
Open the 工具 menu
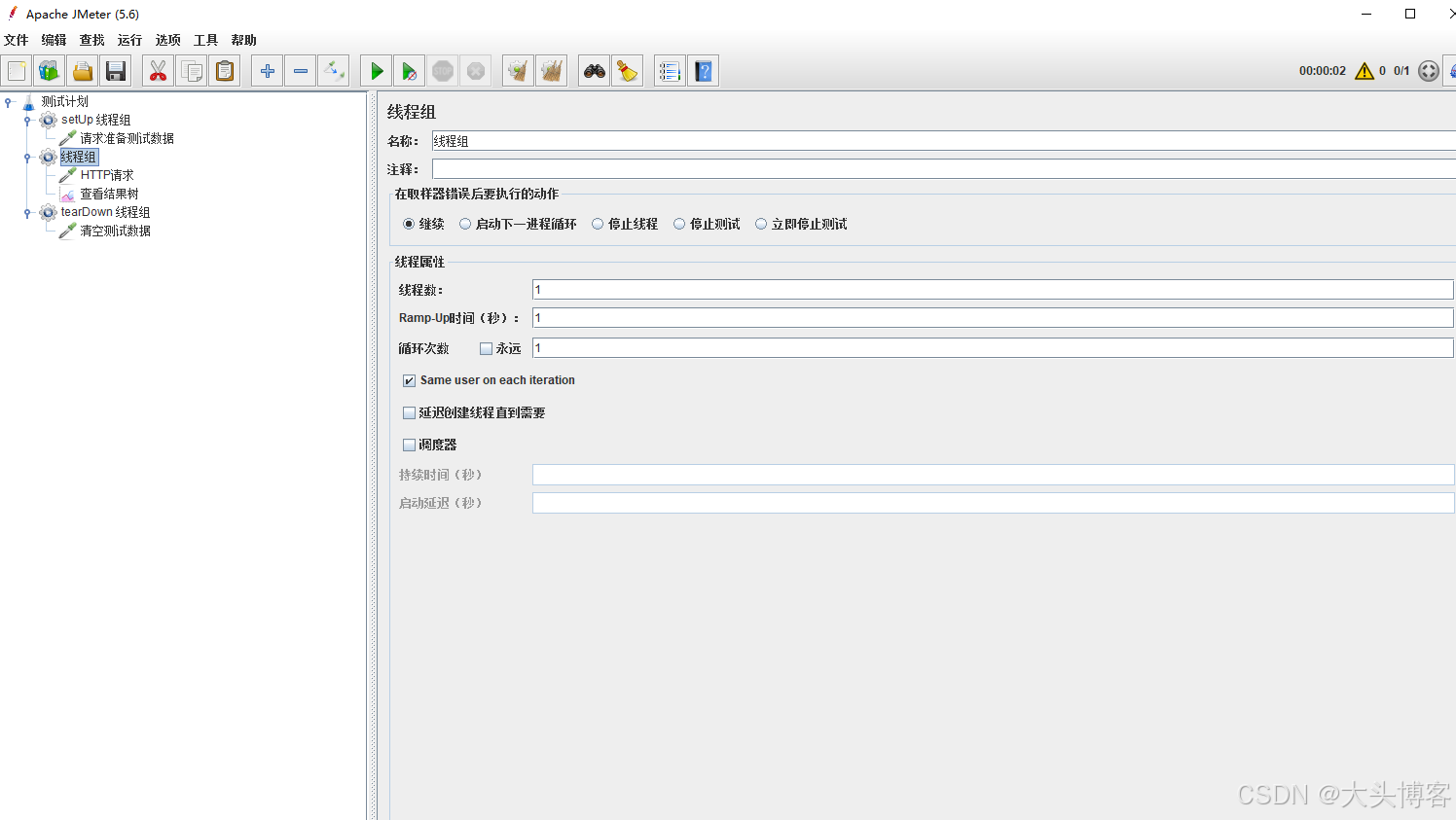(206, 40)
